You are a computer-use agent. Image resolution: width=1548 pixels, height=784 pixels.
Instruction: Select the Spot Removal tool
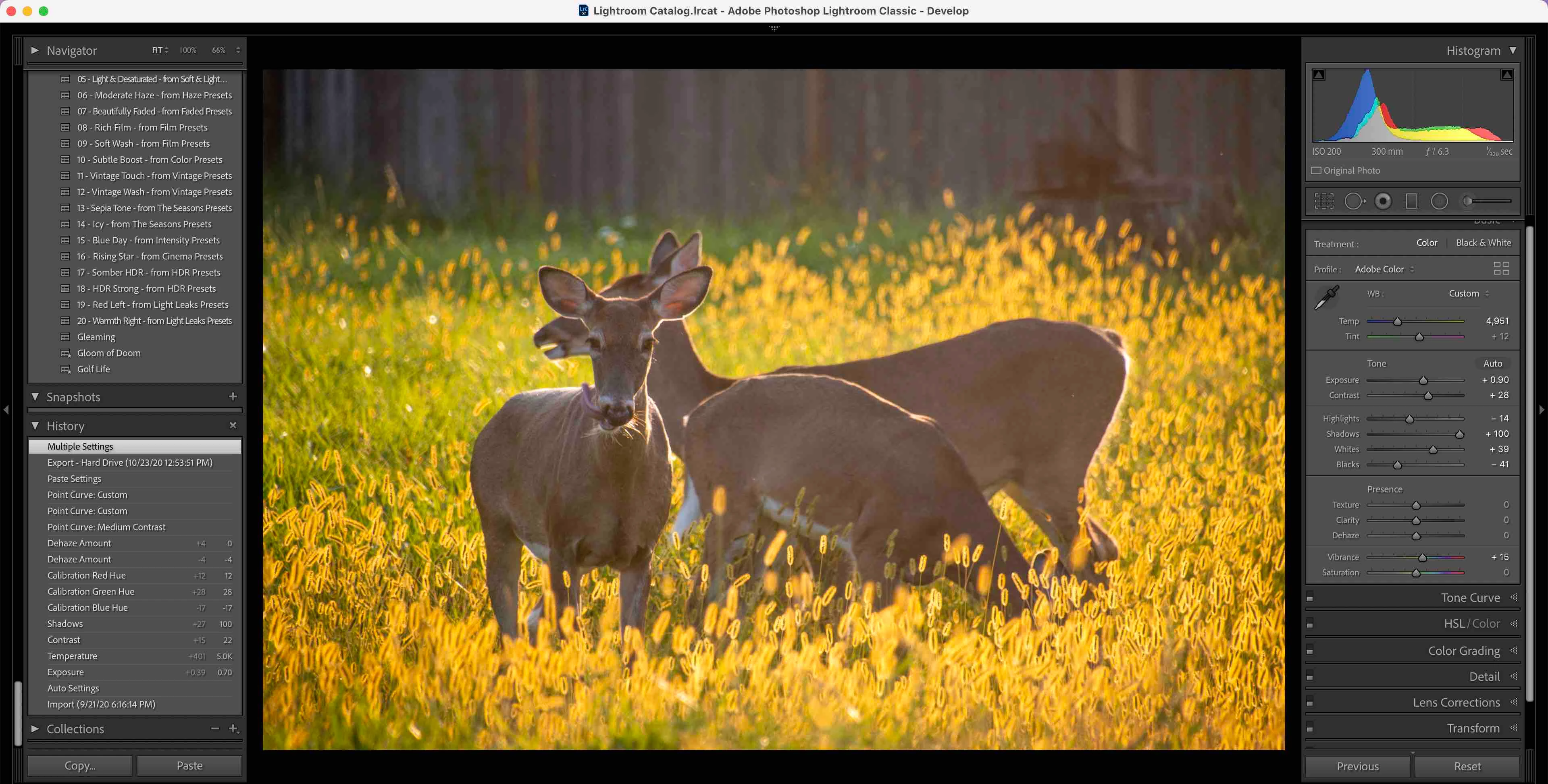click(x=1354, y=201)
